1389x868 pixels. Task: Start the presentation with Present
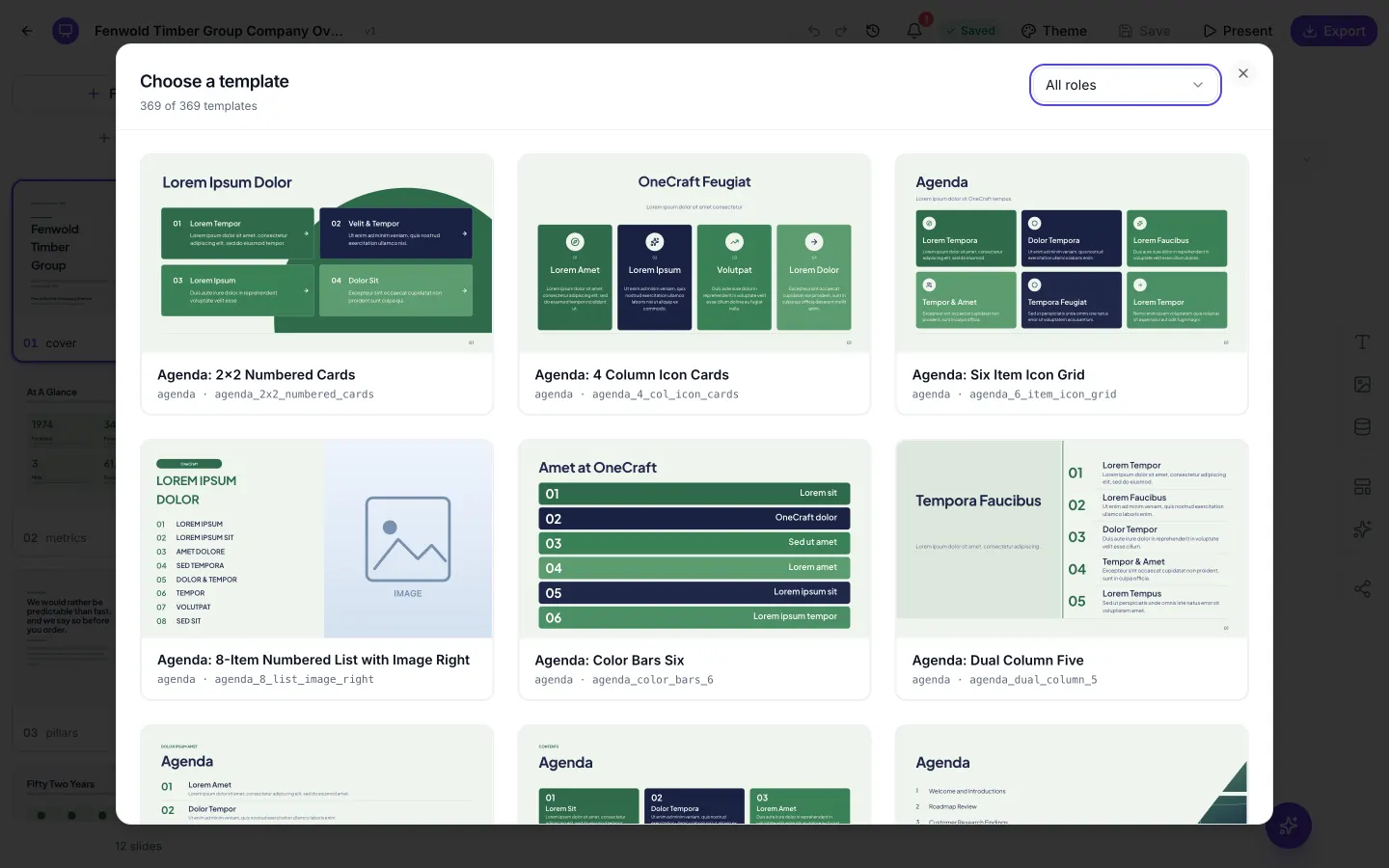coord(1238,31)
